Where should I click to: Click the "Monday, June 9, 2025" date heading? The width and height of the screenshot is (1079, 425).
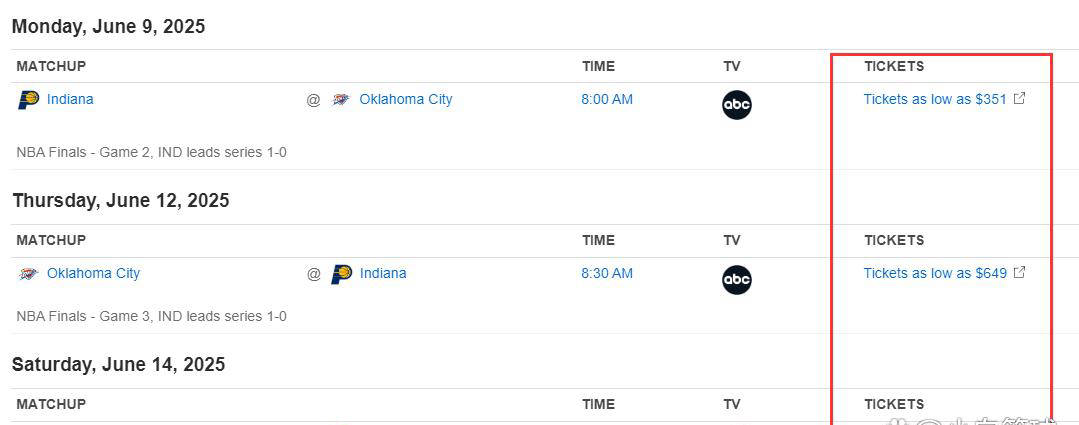[108, 27]
